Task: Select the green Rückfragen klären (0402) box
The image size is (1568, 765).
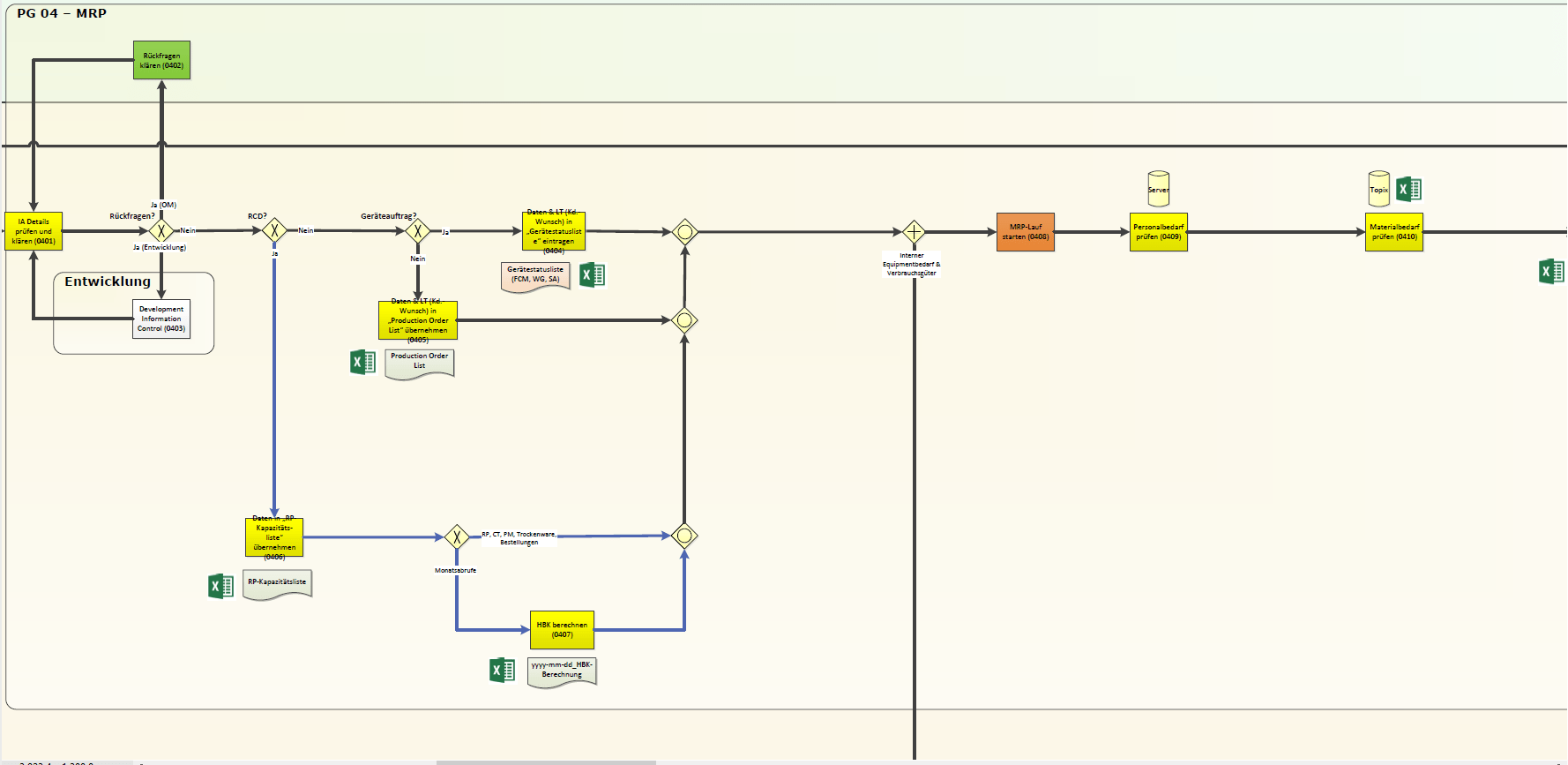Action: (x=161, y=60)
